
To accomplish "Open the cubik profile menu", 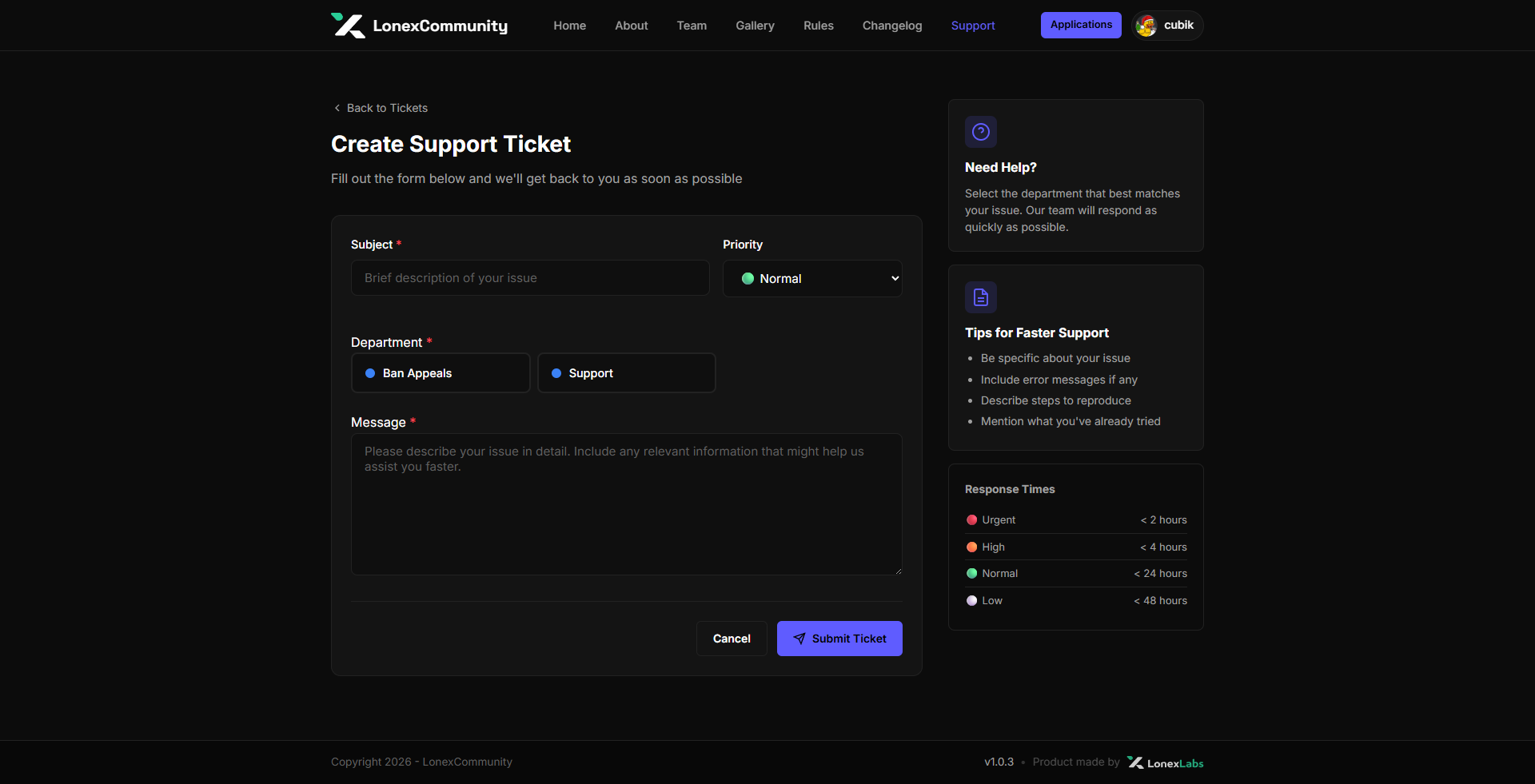I will (1168, 26).
